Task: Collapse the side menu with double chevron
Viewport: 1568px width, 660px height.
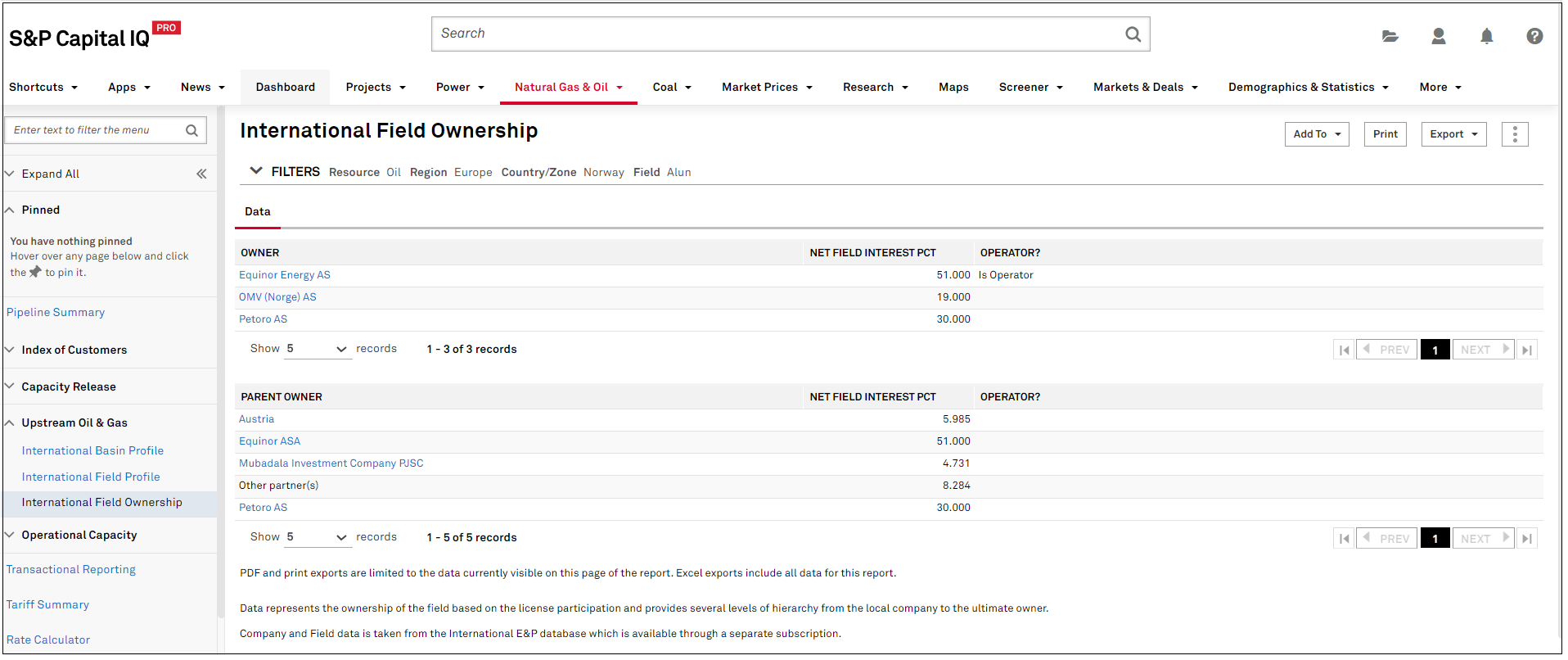Action: point(201,174)
